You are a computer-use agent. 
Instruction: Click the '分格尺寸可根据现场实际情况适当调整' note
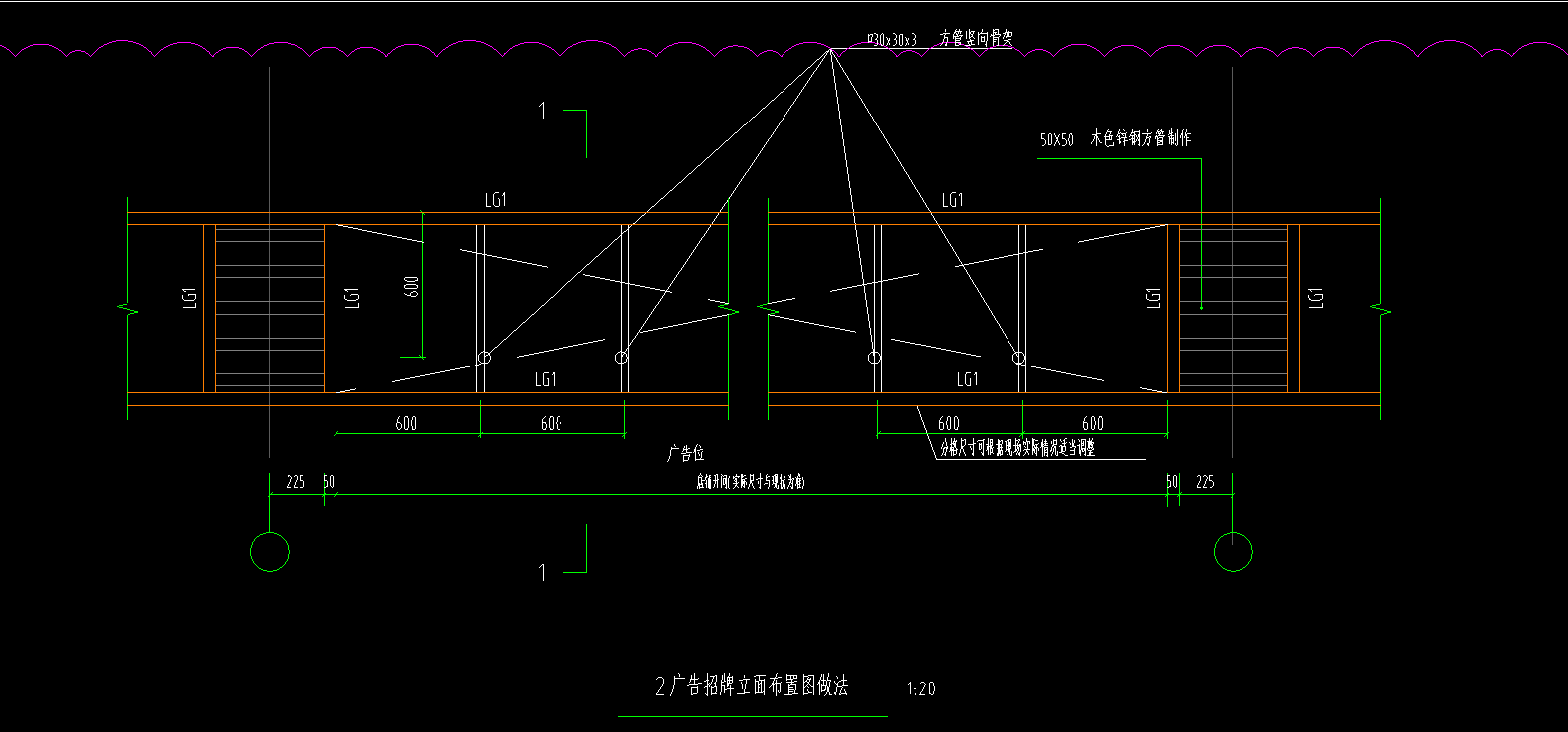[x=1017, y=448]
